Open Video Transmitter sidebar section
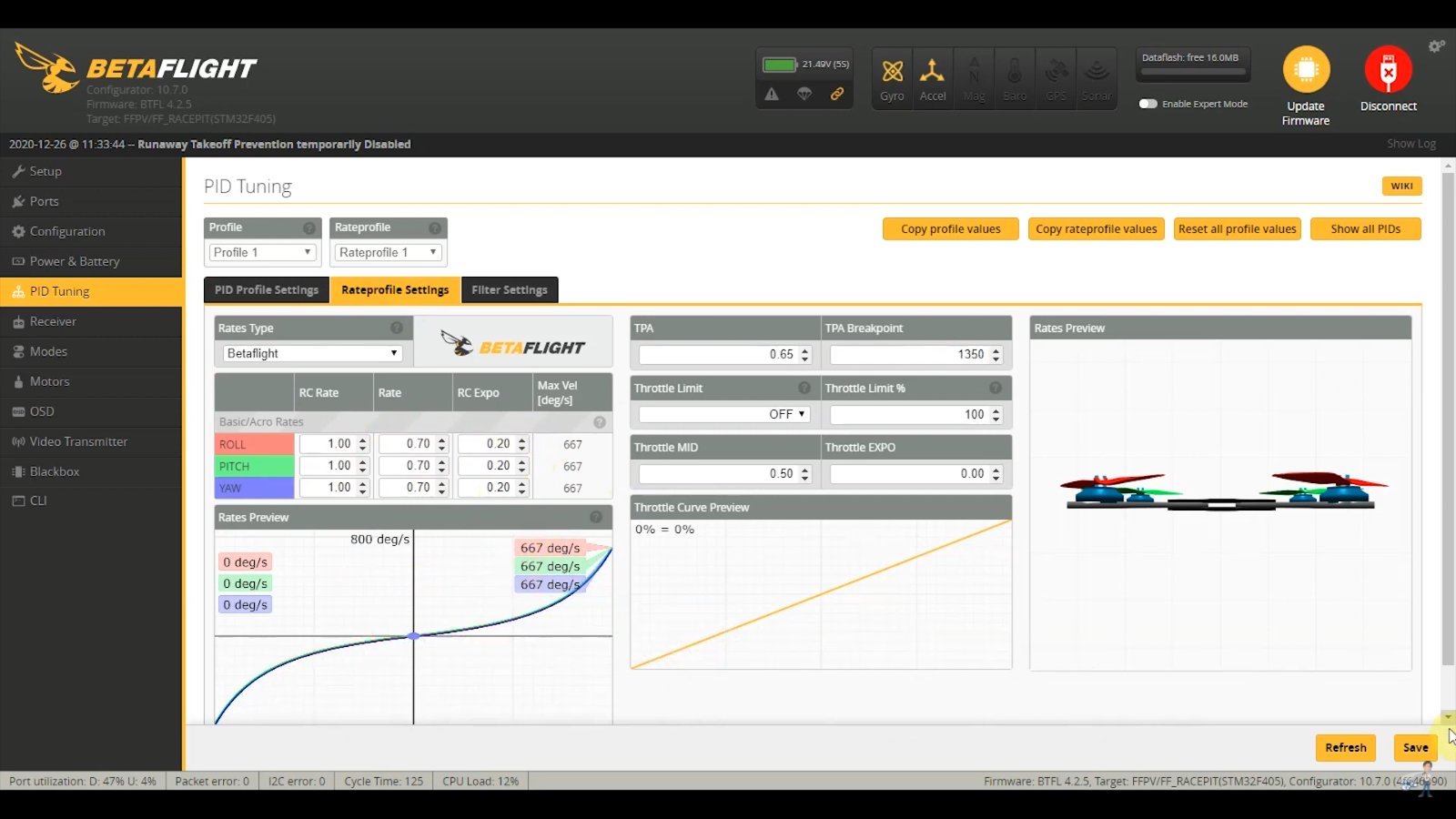1456x819 pixels. click(x=91, y=441)
